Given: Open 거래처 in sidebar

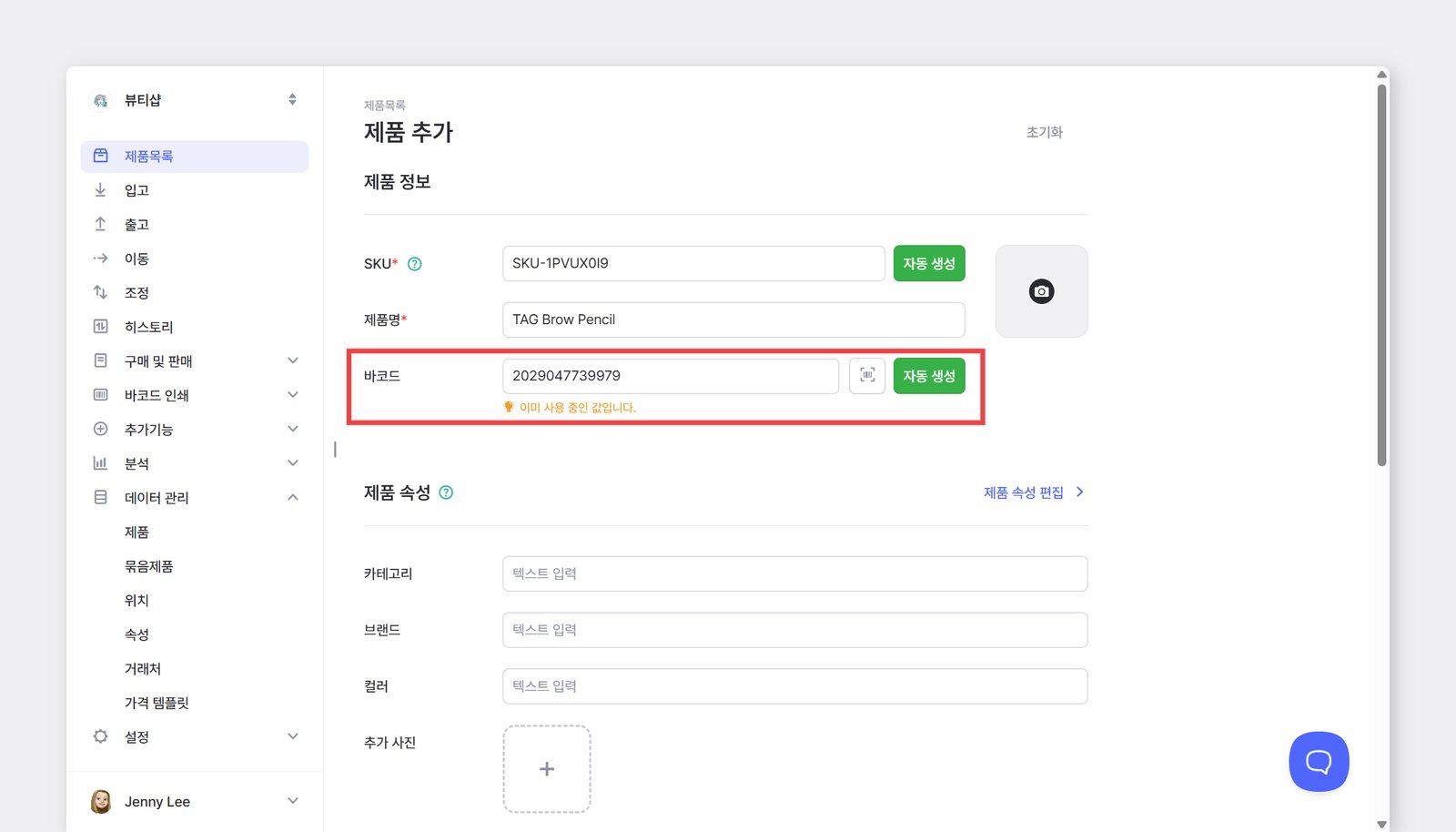Looking at the screenshot, I should pyautogui.click(x=142, y=668).
